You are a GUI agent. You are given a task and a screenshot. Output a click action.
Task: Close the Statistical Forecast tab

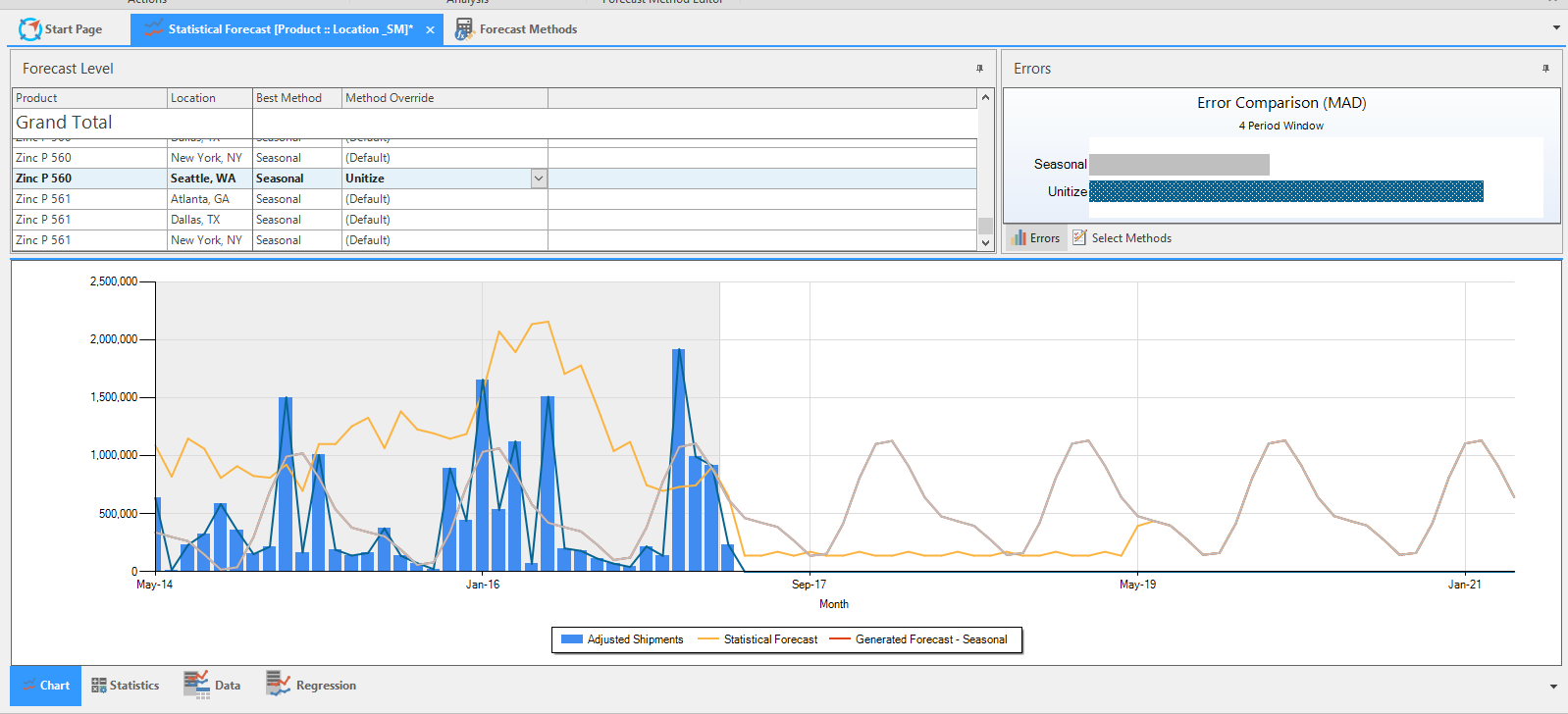coord(430,30)
